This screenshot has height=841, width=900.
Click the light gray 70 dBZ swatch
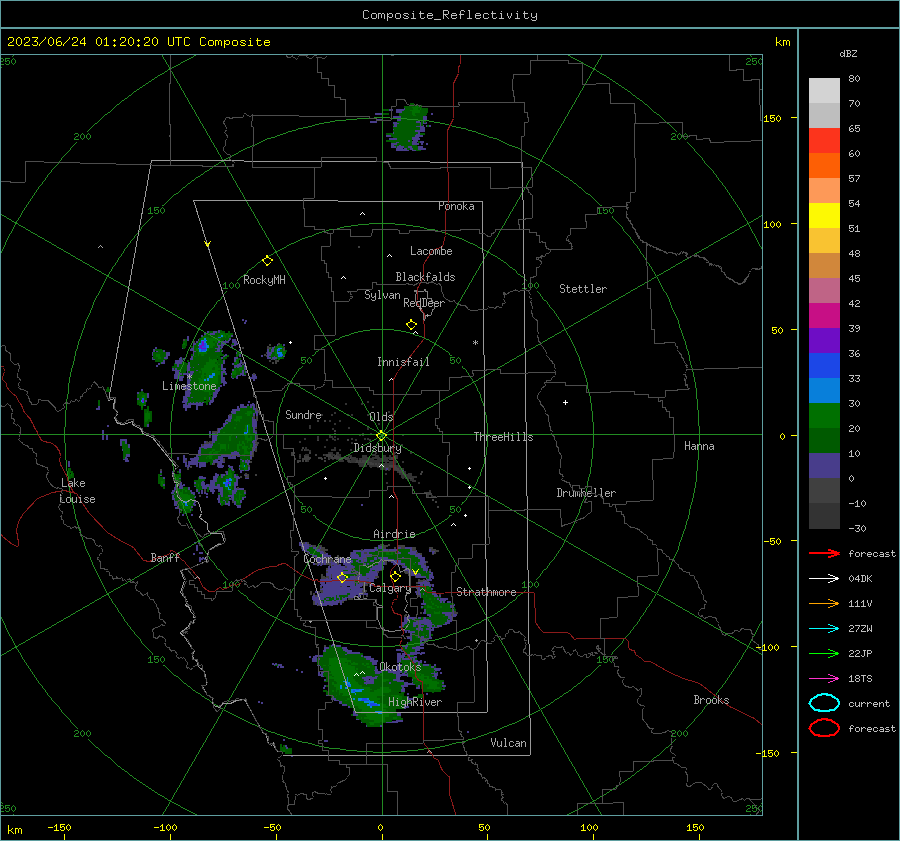[x=824, y=91]
